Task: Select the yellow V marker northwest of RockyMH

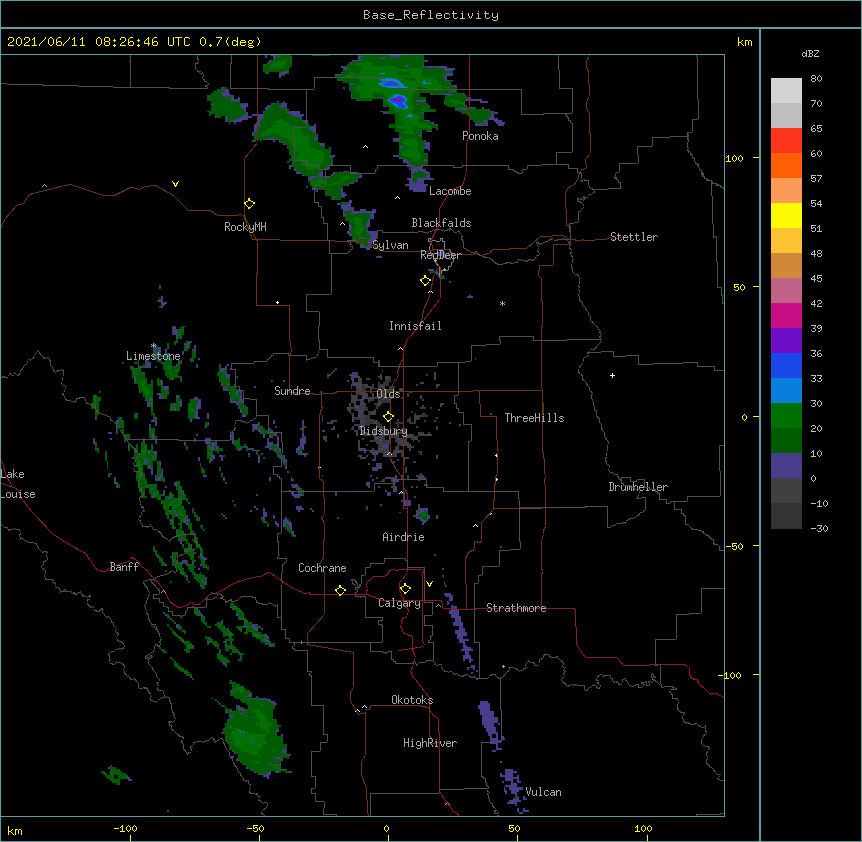Action: [x=175, y=184]
